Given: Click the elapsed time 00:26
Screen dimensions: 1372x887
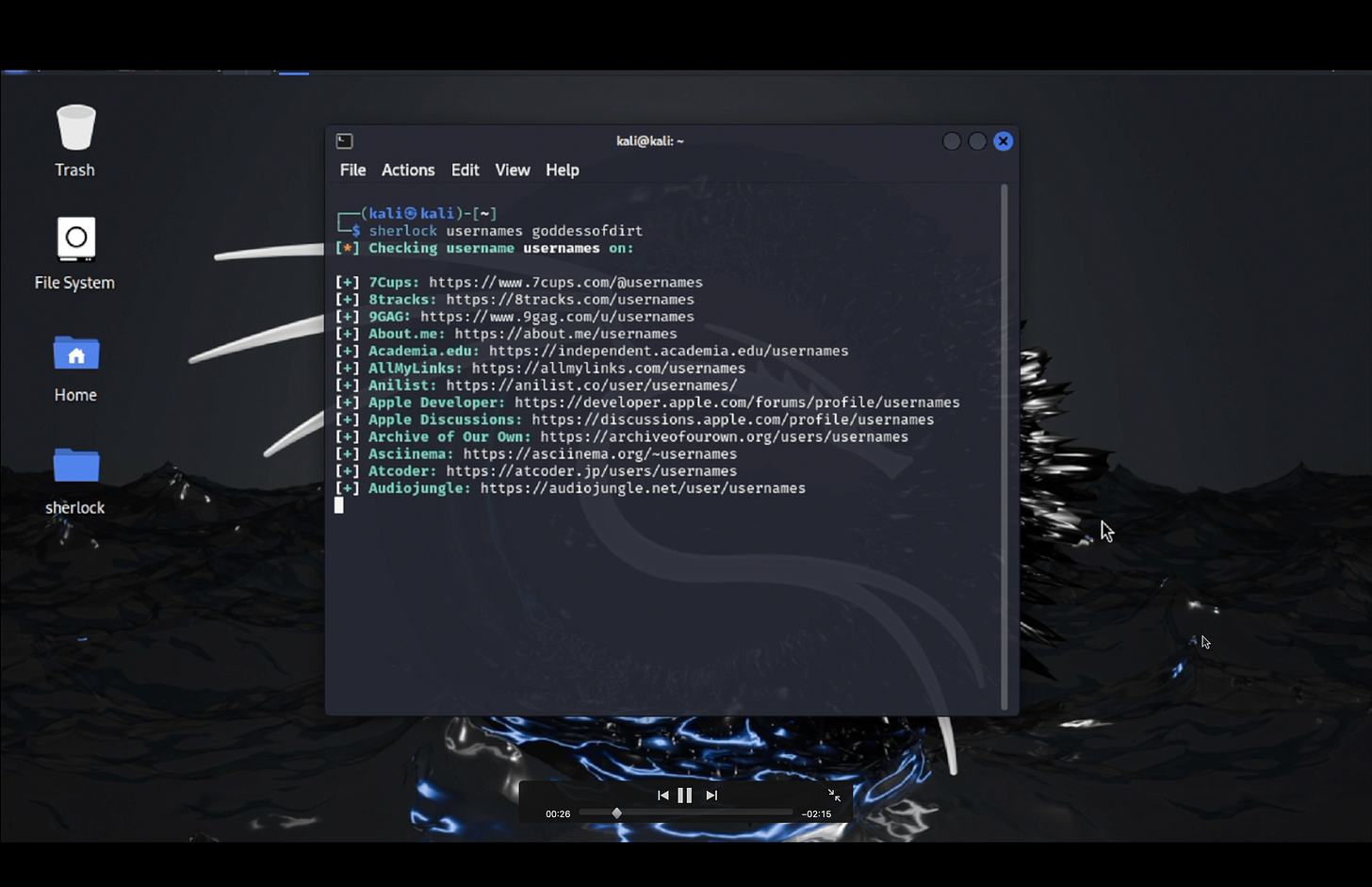Looking at the screenshot, I should point(558,813).
